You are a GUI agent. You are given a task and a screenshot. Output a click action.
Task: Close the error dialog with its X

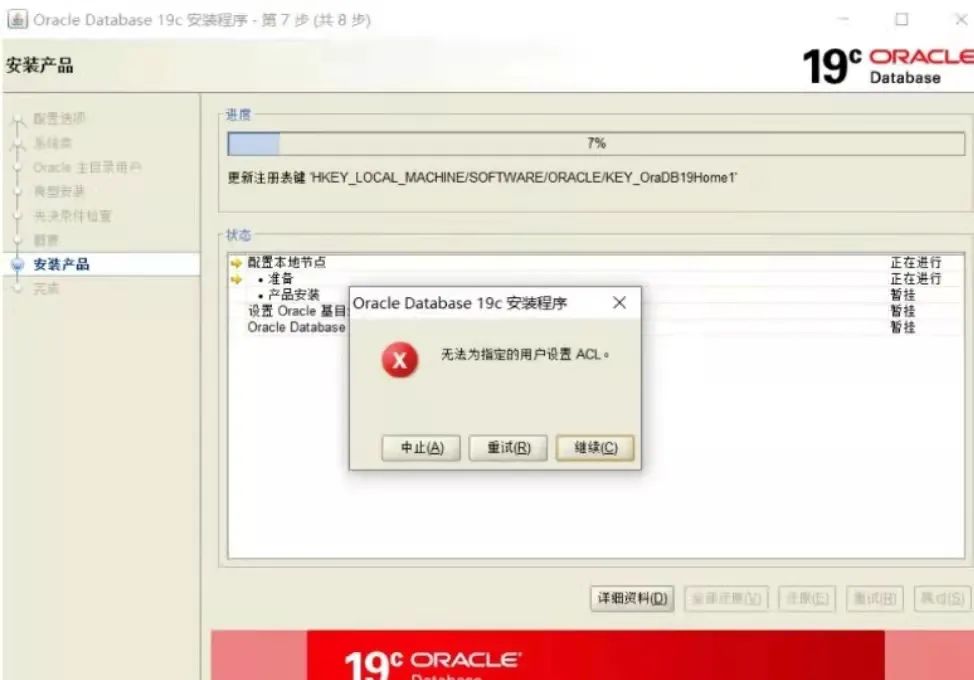point(619,302)
